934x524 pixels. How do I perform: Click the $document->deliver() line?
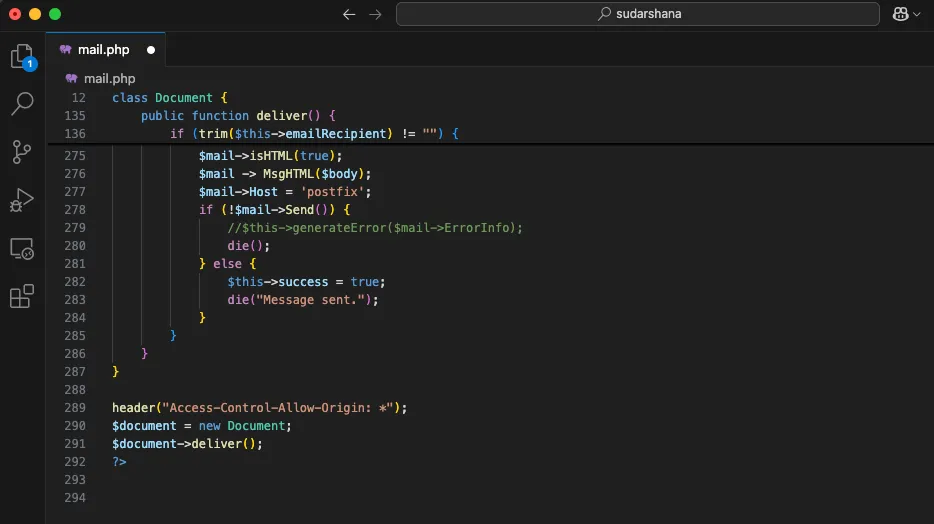pos(187,444)
